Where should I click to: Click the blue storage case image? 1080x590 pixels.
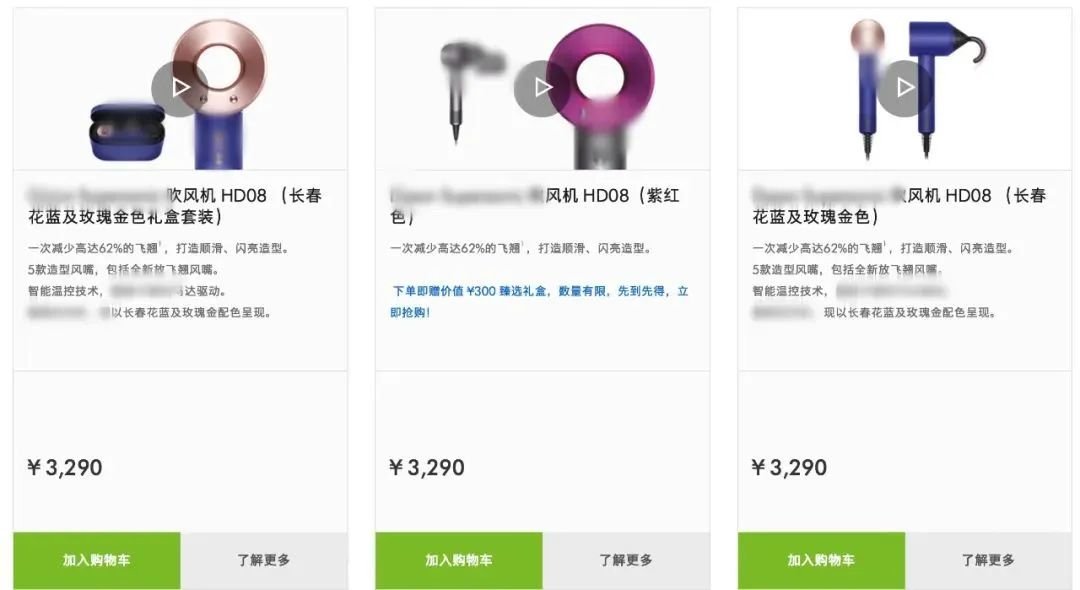click(x=127, y=132)
